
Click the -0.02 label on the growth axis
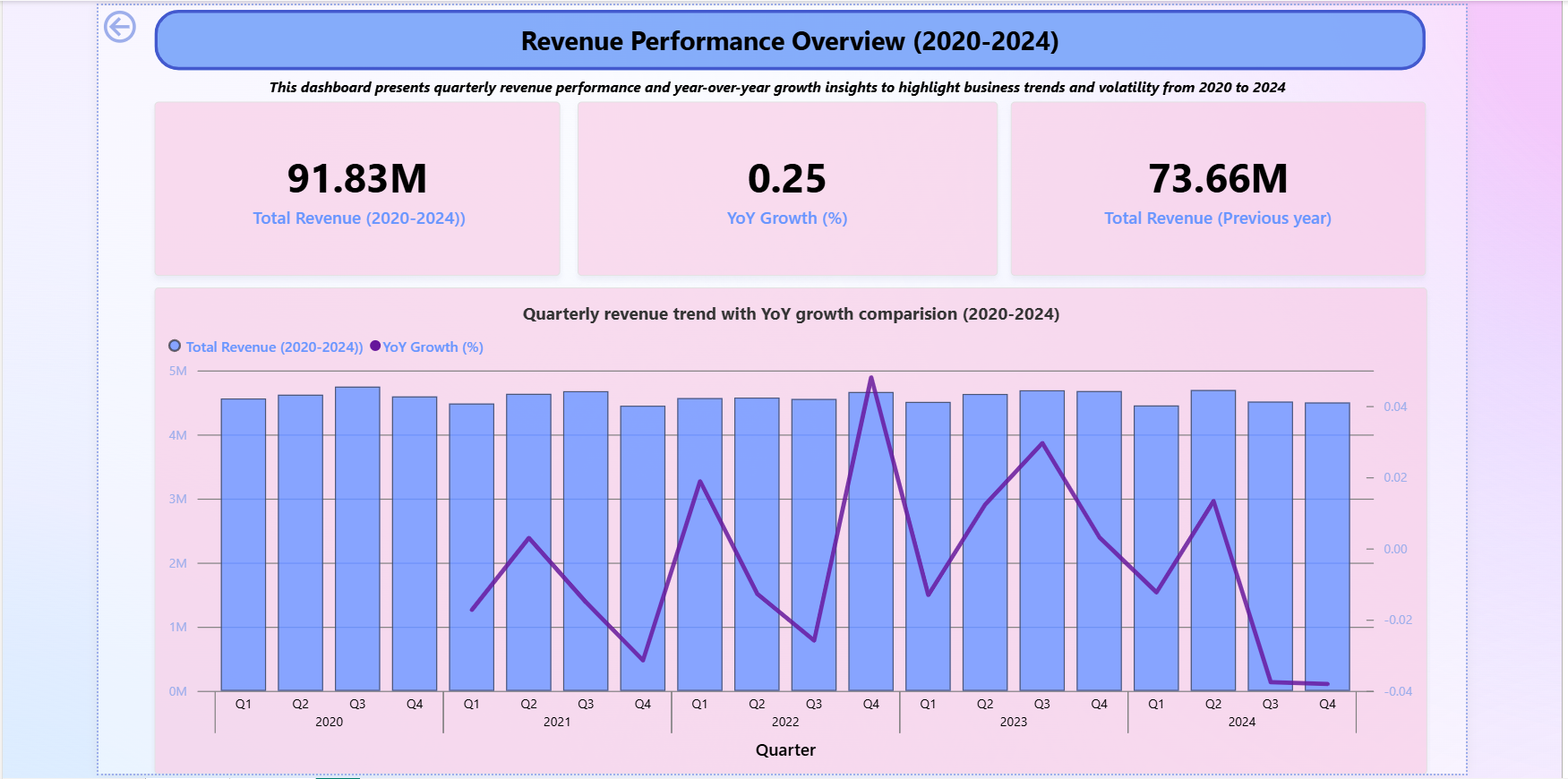1398,620
